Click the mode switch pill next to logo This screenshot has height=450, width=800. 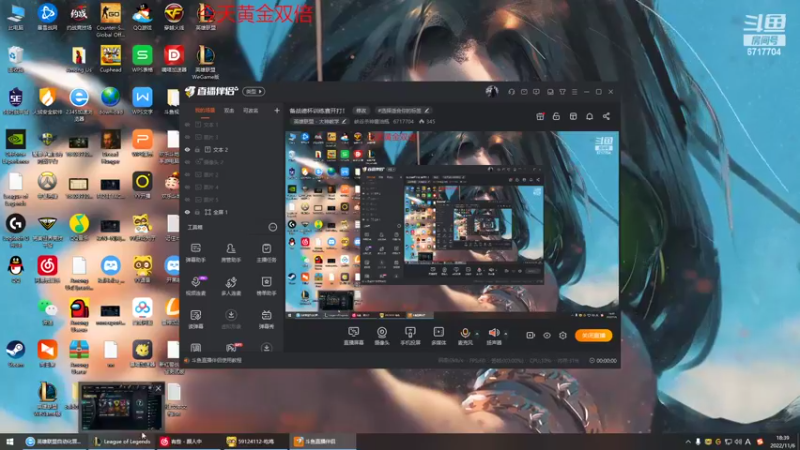(254, 91)
